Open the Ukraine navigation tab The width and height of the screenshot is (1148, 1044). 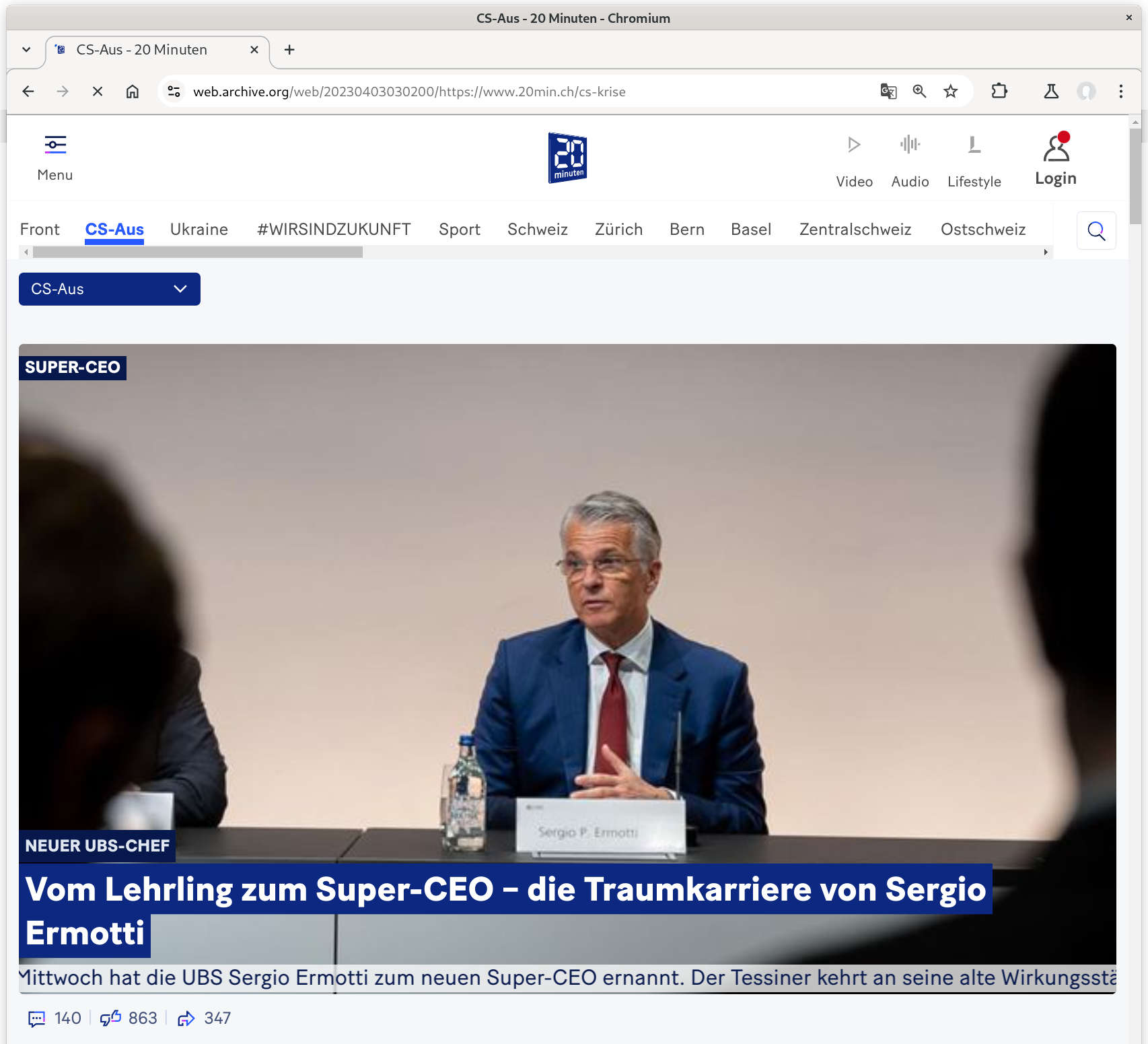(x=199, y=230)
